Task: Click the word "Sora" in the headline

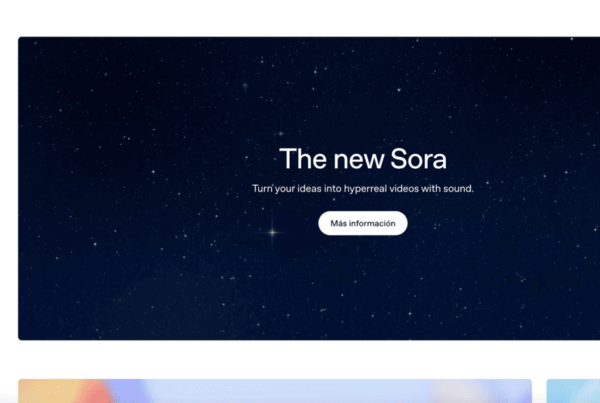Action: click(418, 159)
